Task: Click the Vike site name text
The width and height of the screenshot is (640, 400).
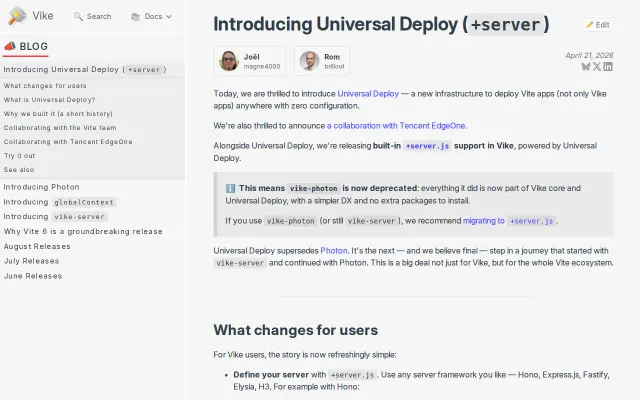Action: tap(43, 16)
